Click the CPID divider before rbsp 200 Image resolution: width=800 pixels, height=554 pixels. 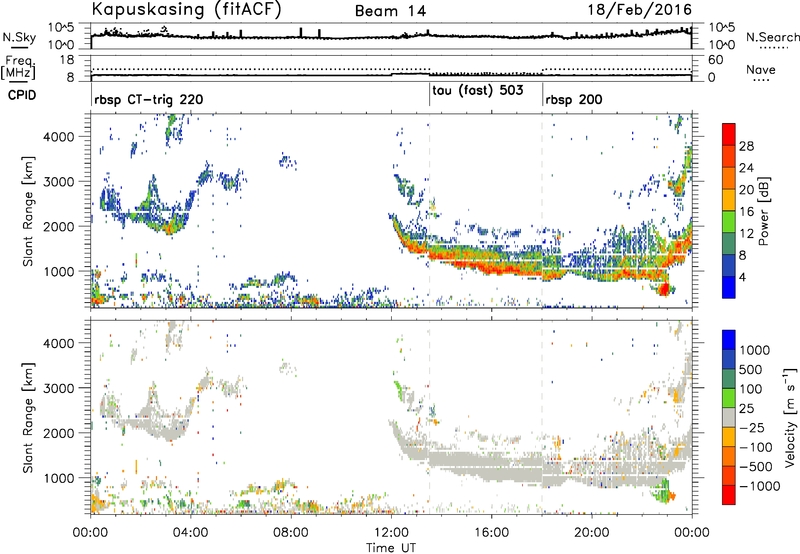pyautogui.click(x=542, y=94)
